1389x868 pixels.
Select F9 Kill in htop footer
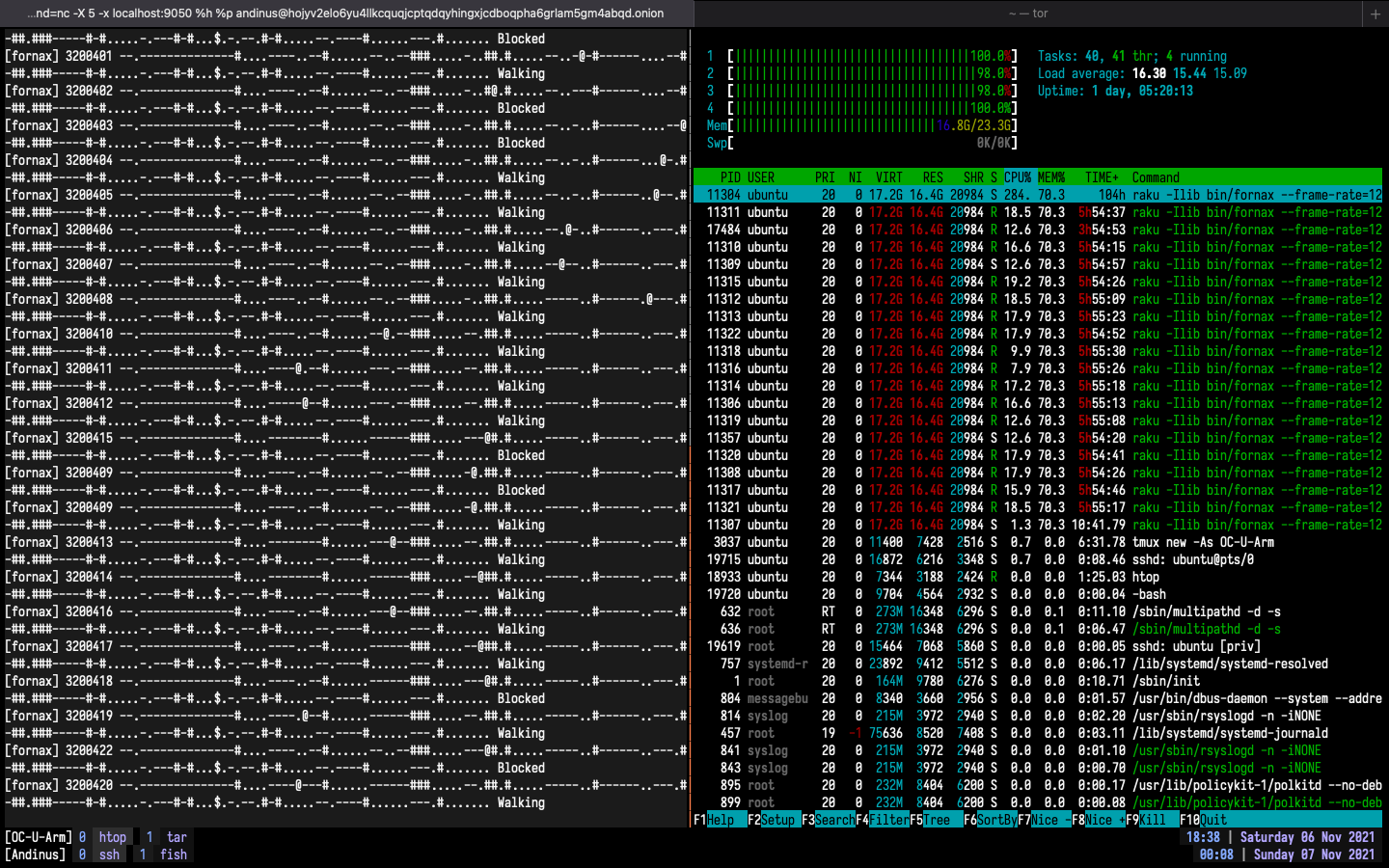[x=1153, y=820]
